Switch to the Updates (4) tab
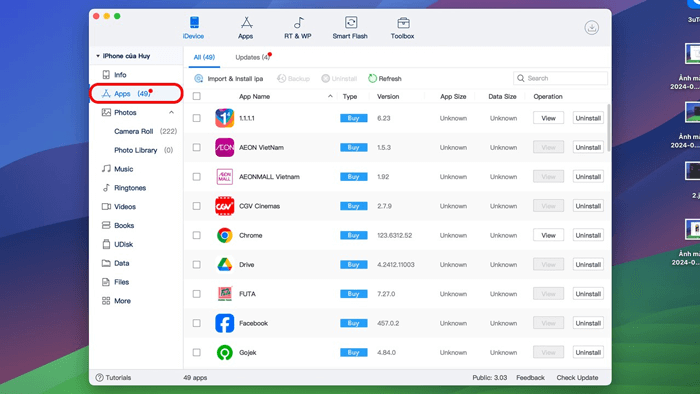The height and width of the screenshot is (394, 700). click(x=253, y=57)
